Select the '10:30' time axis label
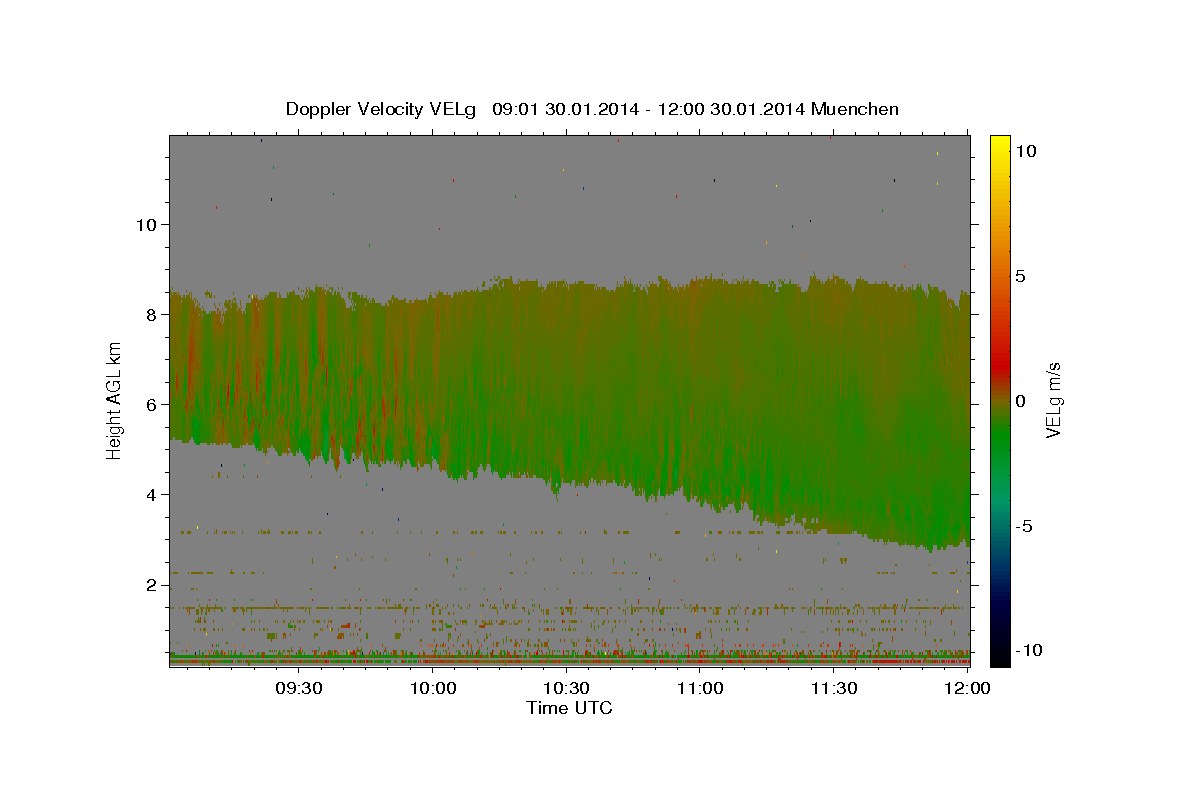The width and height of the screenshot is (1200, 800). pos(567,688)
